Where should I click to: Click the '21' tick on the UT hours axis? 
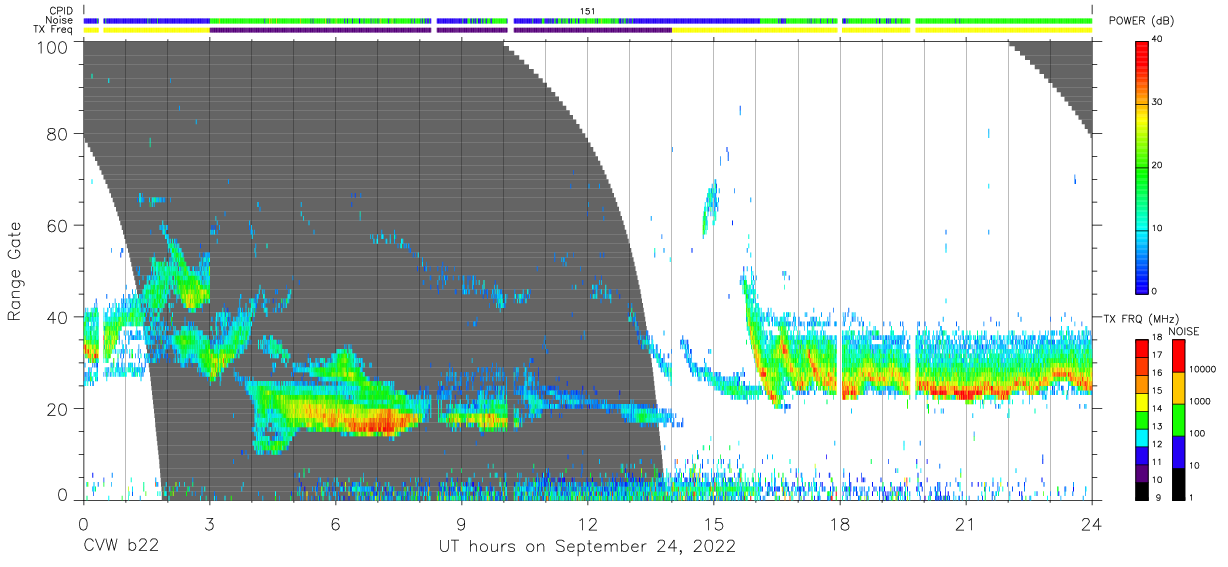[966, 523]
